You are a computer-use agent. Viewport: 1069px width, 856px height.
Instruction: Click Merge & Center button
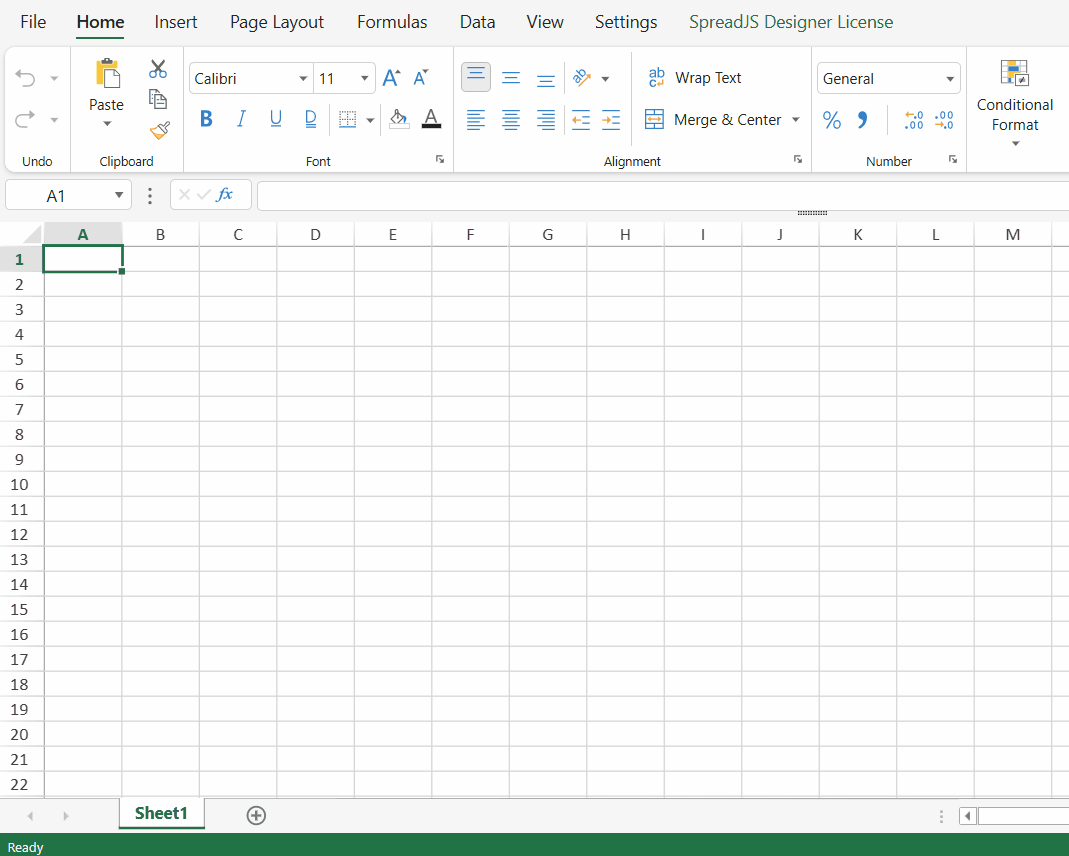pos(712,120)
